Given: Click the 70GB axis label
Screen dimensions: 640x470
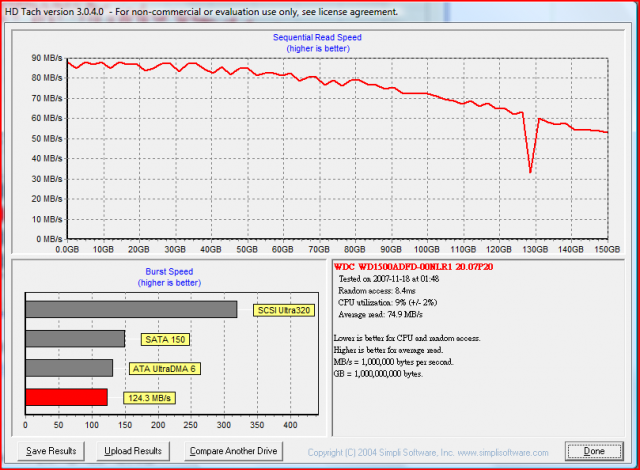Looking at the screenshot, I should (x=319, y=249).
